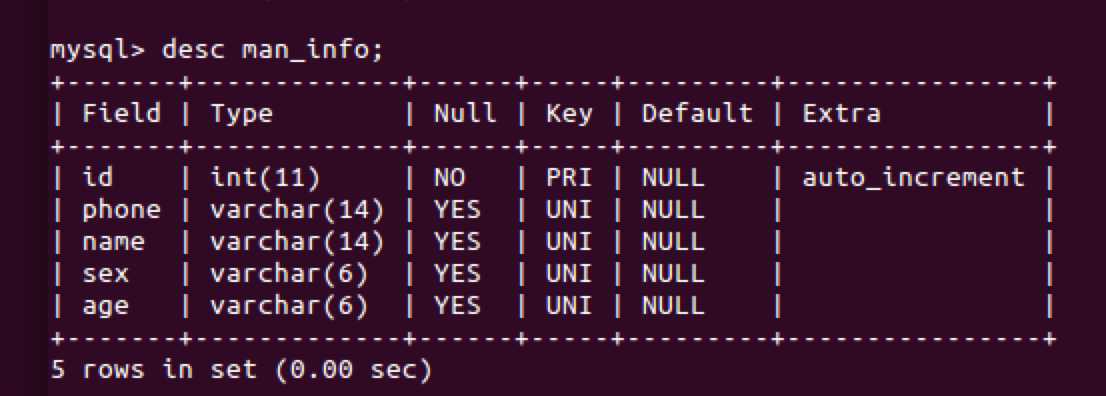This screenshot has height=396, width=1106.
Task: Select the Field column header
Action: [x=121, y=114]
